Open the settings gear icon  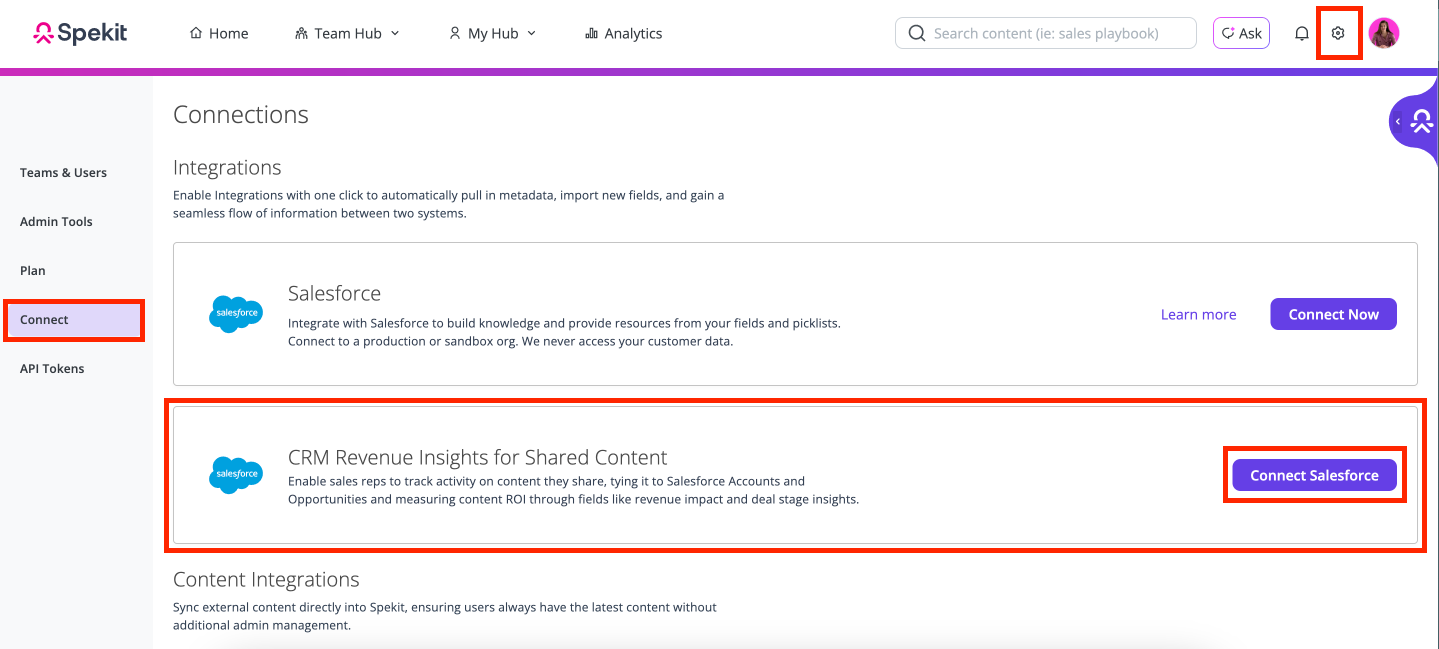pyautogui.click(x=1338, y=33)
